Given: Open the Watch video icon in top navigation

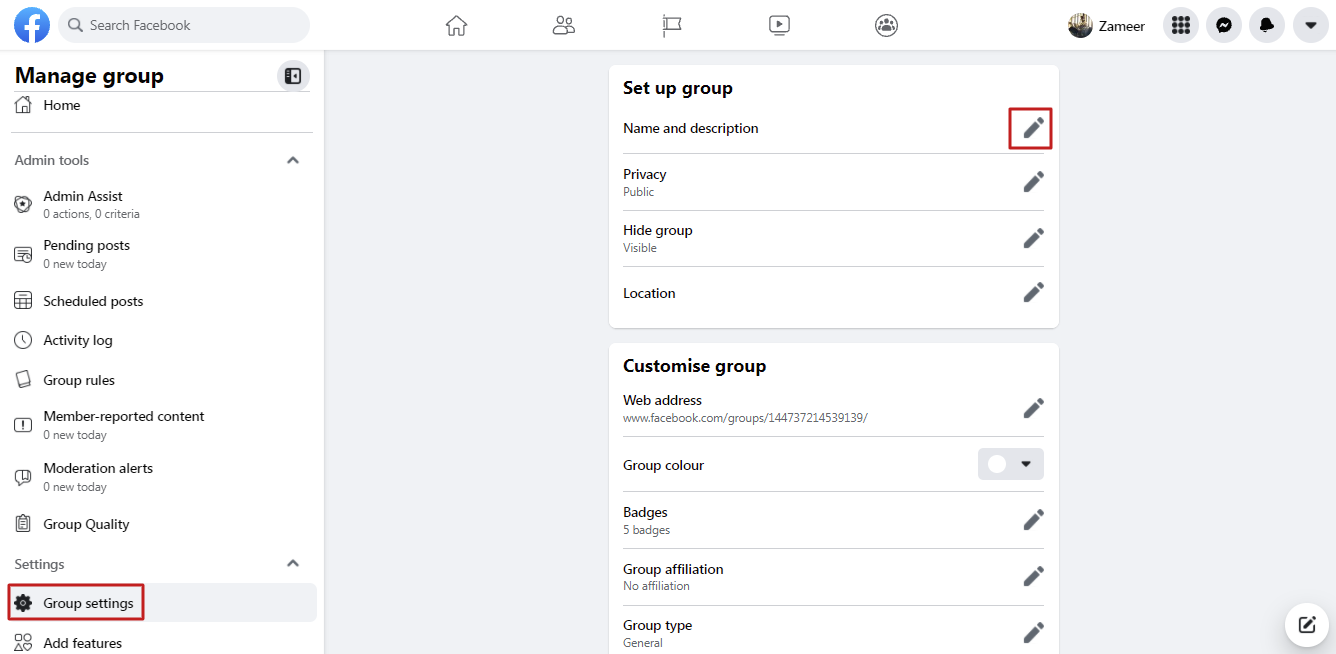Looking at the screenshot, I should click(780, 26).
